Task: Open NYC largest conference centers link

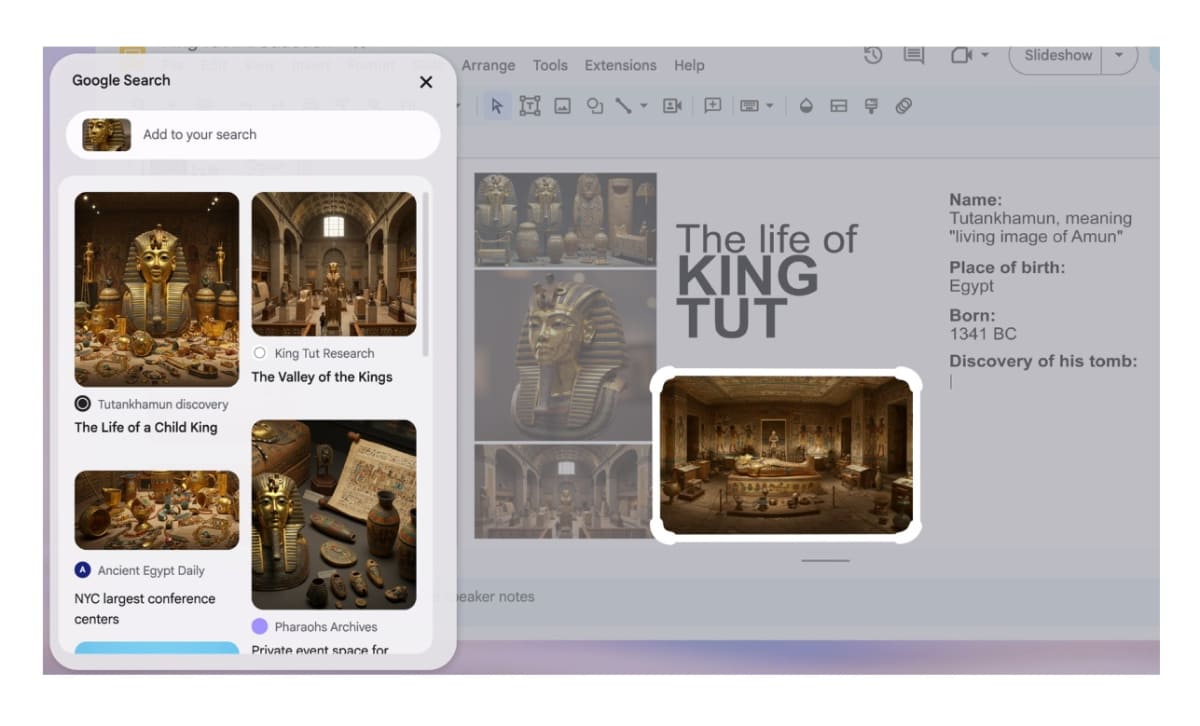Action: click(x=145, y=609)
